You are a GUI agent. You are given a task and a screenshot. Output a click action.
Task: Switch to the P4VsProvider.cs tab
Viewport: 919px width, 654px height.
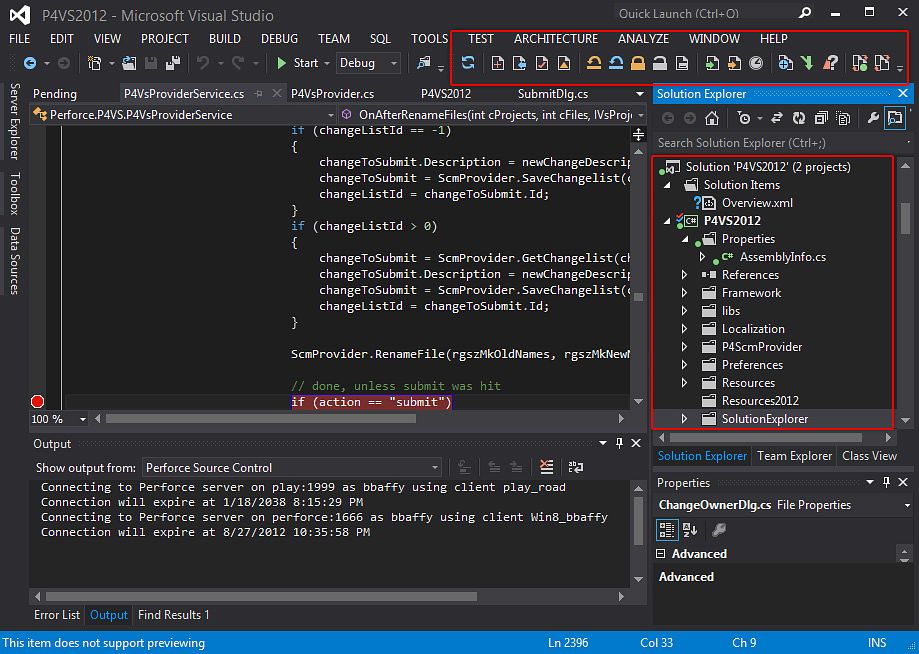point(332,93)
